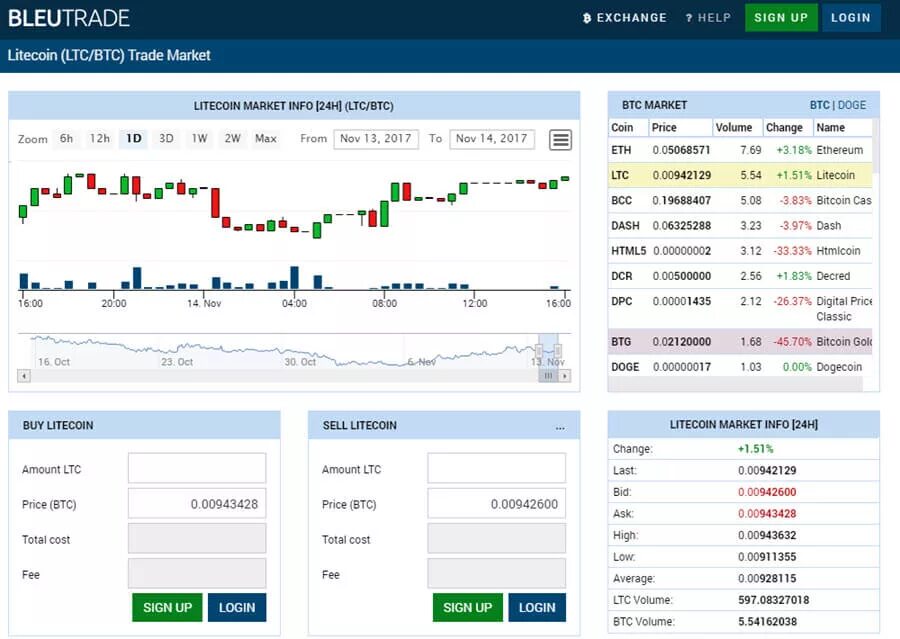Set chart zoom to 1D

(x=134, y=139)
